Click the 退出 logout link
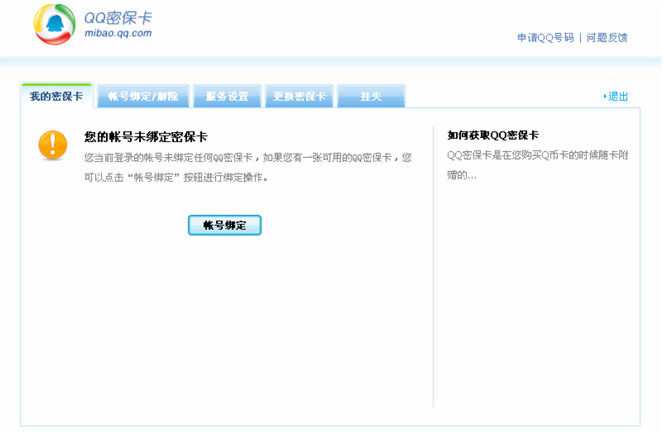 click(617, 97)
